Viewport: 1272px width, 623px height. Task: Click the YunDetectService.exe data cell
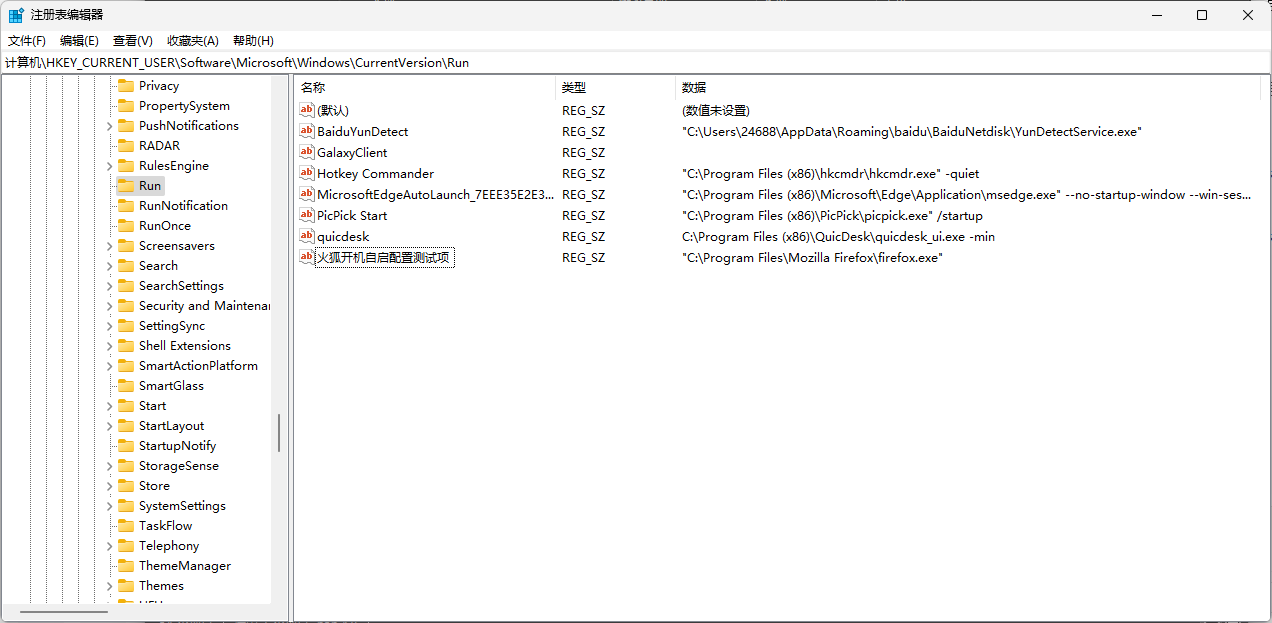[912, 131]
